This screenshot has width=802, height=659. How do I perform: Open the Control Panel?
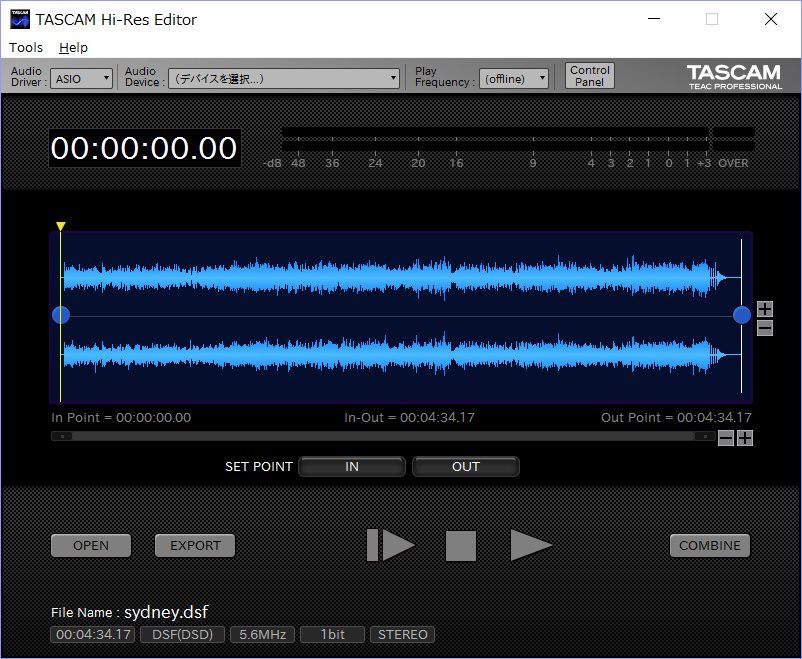[590, 76]
